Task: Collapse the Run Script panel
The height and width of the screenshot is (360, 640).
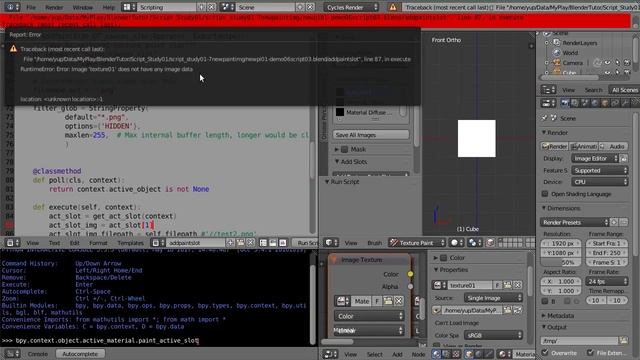Action: (x=327, y=182)
